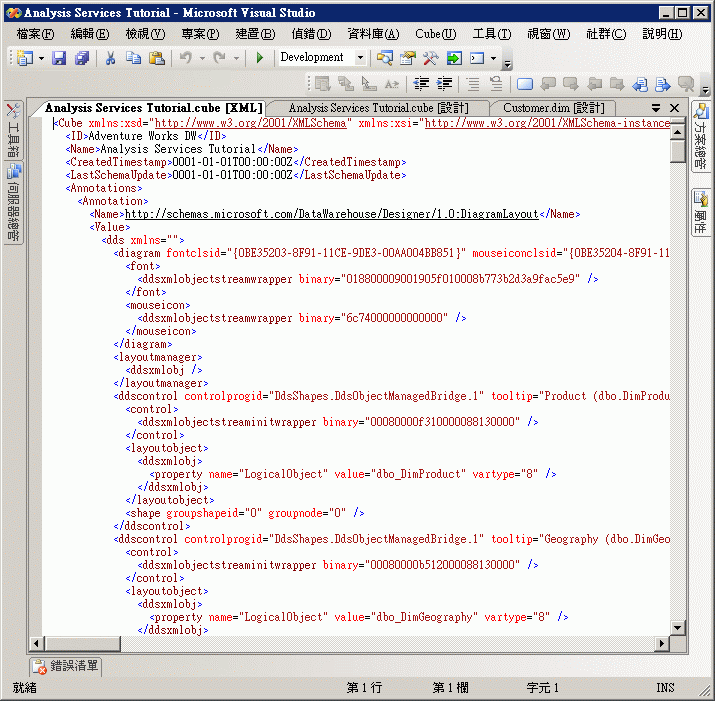Viewport: 715px width, 701px height.
Task: Open the 偵錯(D) menu
Action: 311,34
